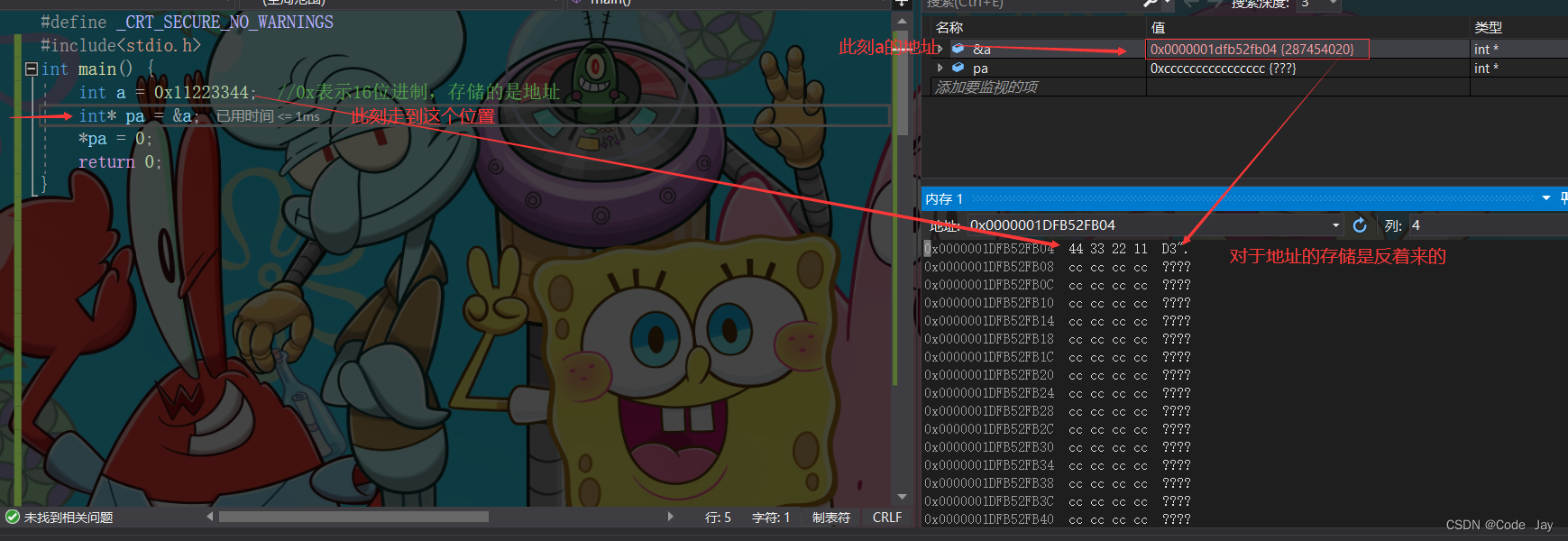Screen dimensions: 1568x541
Task: Click the editor horizontal scrollbar thumb
Action: click(353, 517)
